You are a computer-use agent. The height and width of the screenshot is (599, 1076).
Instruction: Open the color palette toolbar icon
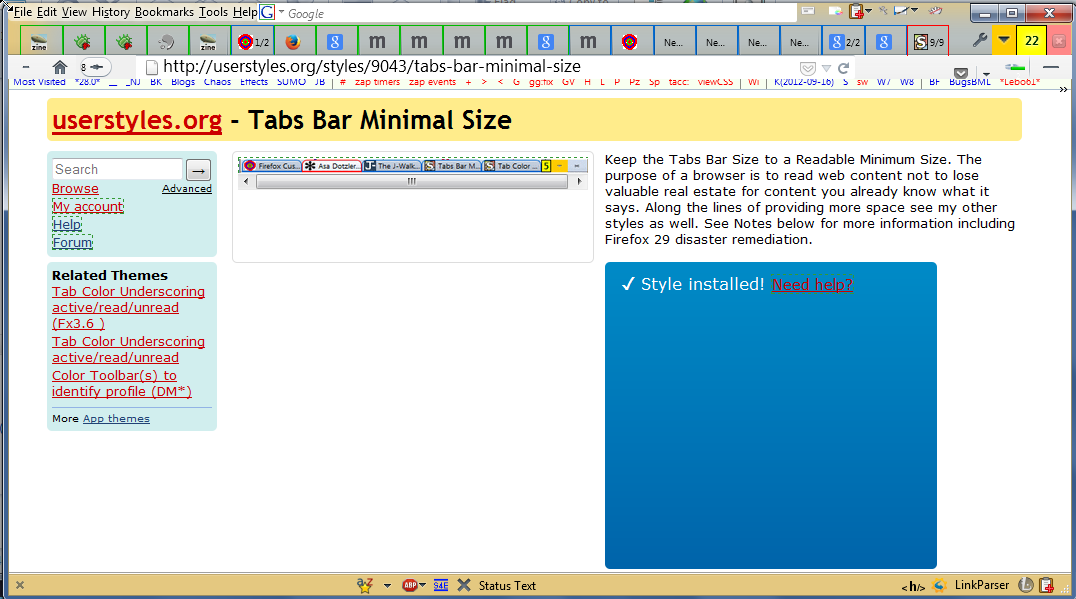(835, 11)
